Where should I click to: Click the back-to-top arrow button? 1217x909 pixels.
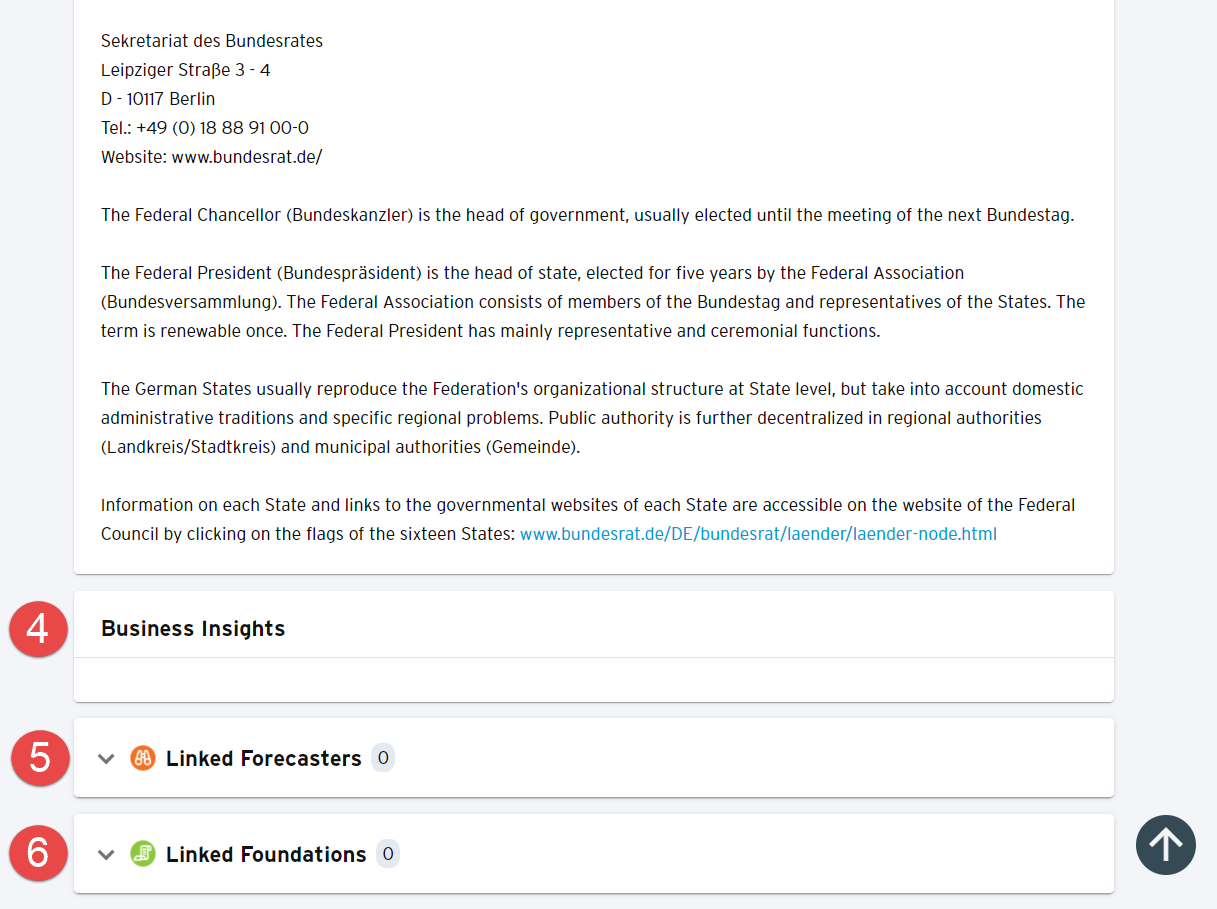click(1166, 845)
